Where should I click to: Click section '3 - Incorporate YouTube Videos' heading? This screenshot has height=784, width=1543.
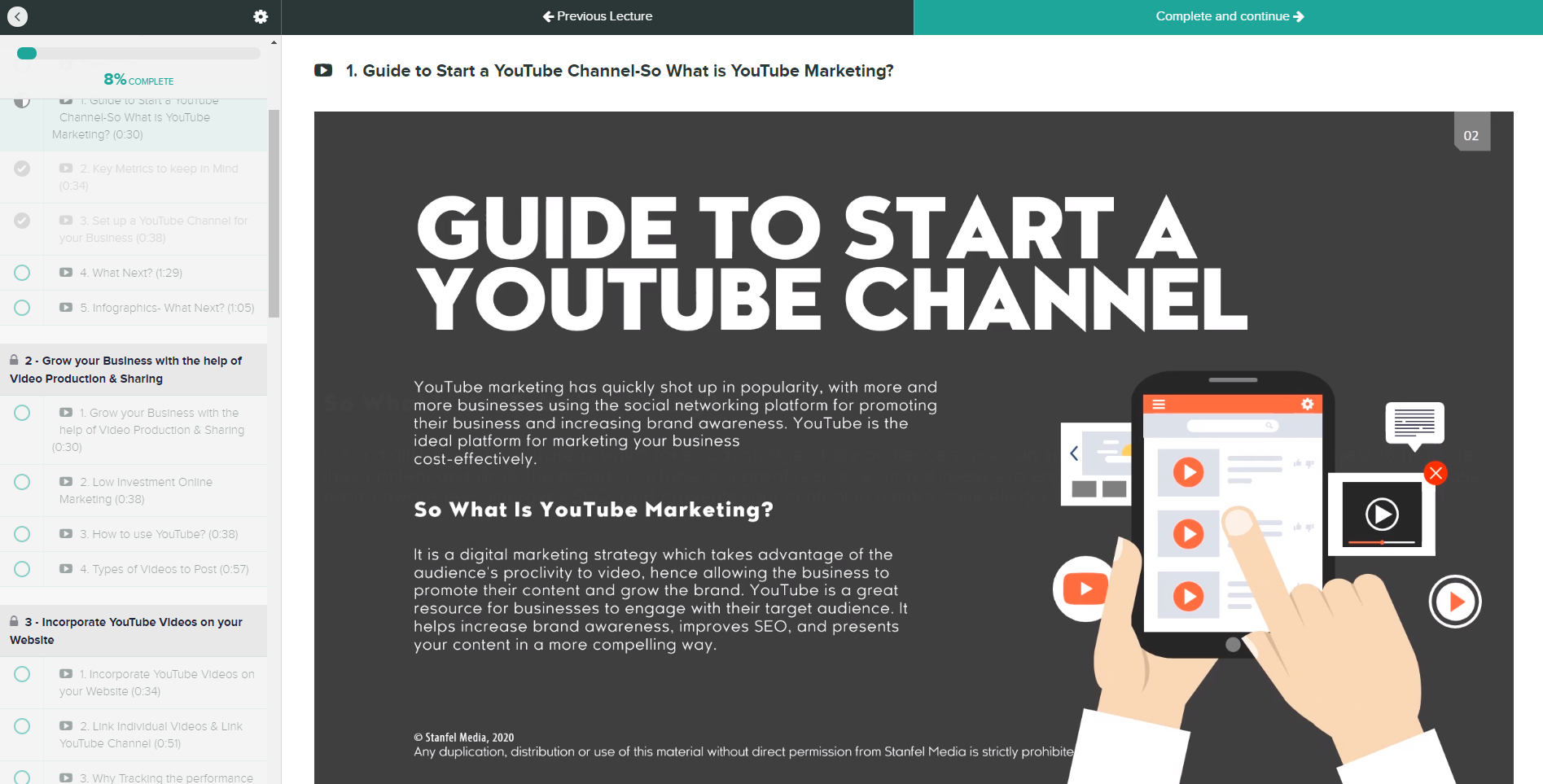coord(126,631)
